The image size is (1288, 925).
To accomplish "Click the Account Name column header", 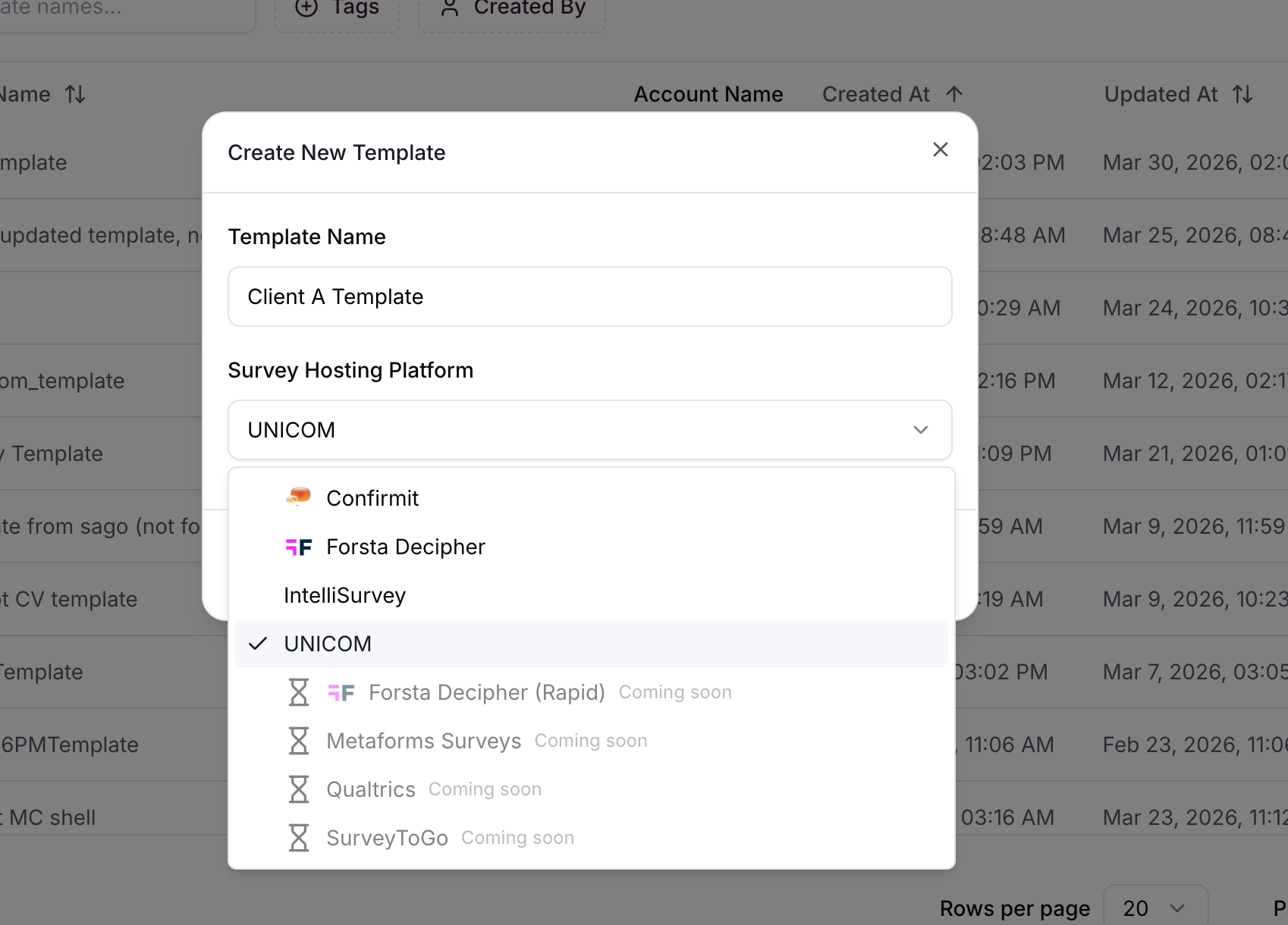I will (x=708, y=94).
